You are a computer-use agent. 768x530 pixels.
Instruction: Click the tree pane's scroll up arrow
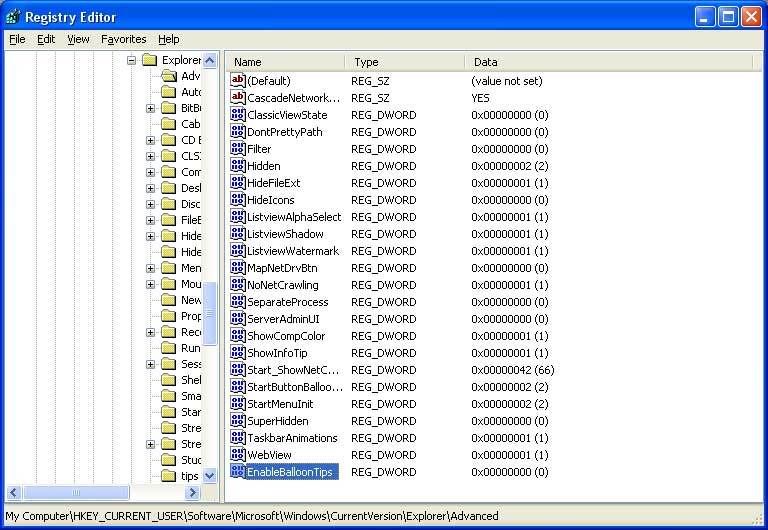(x=210, y=60)
